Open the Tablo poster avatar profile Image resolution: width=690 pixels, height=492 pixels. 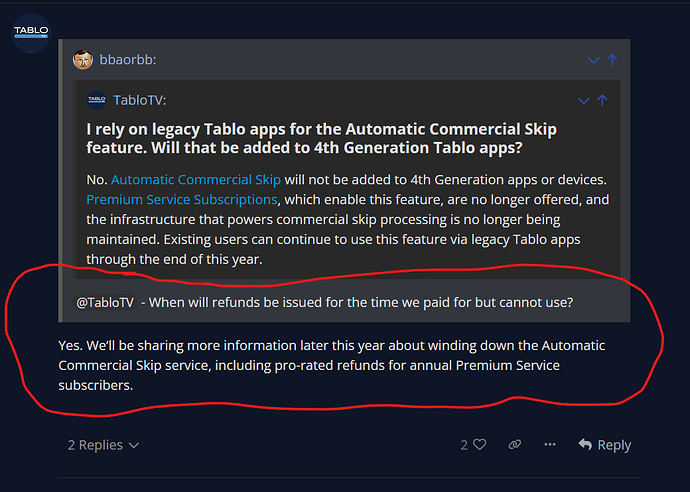pyautogui.click(x=31, y=33)
